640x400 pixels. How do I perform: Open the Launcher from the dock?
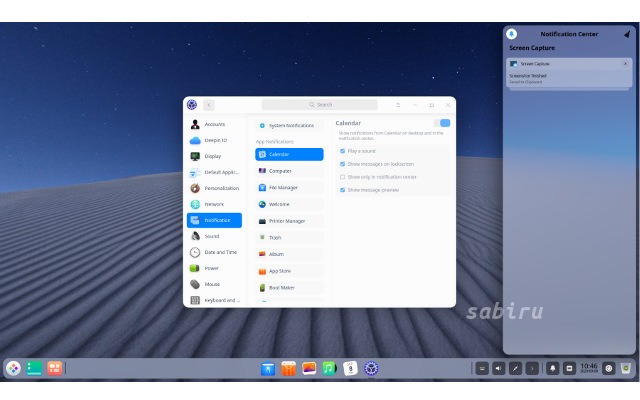coord(13,369)
